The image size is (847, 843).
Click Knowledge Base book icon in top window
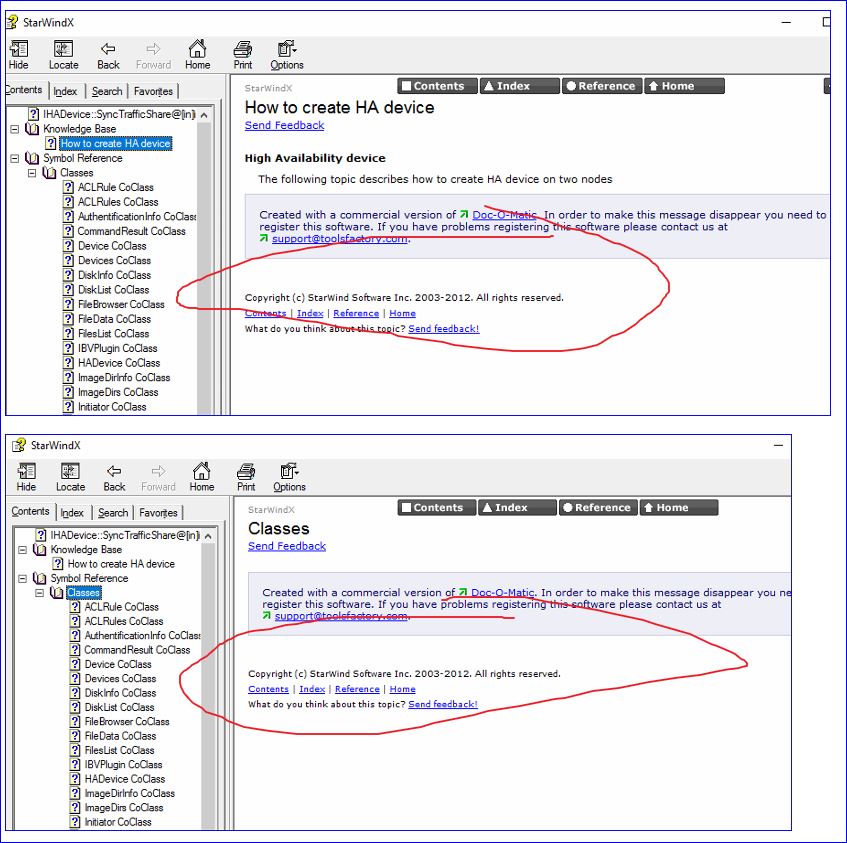click(x=32, y=129)
